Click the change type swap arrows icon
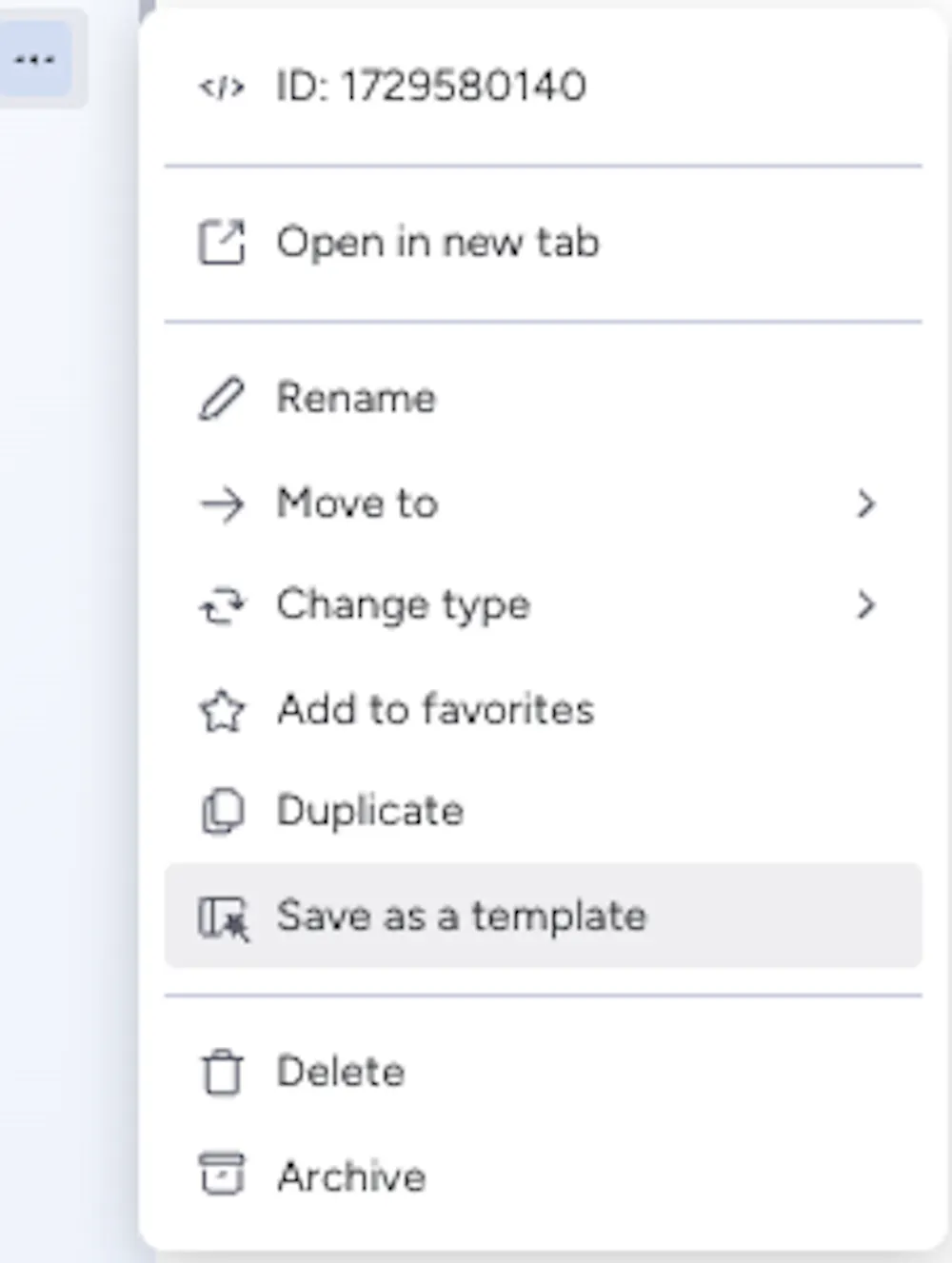The image size is (952, 1263). pyautogui.click(x=222, y=606)
